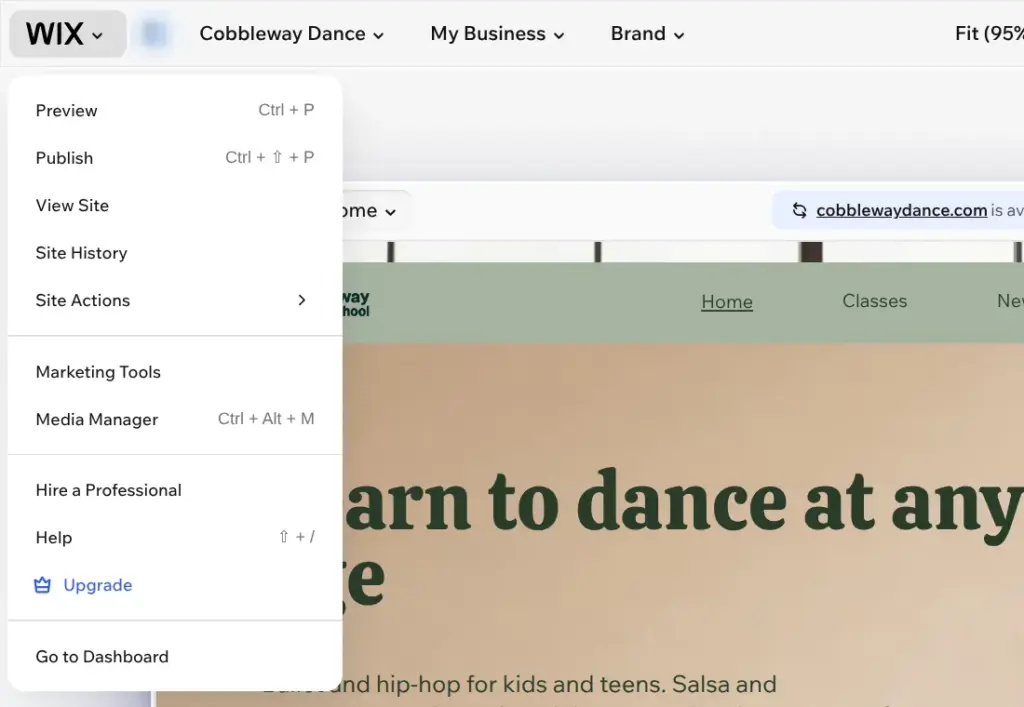Click the domain refresh arrows icon
This screenshot has height=707, width=1024.
click(799, 210)
